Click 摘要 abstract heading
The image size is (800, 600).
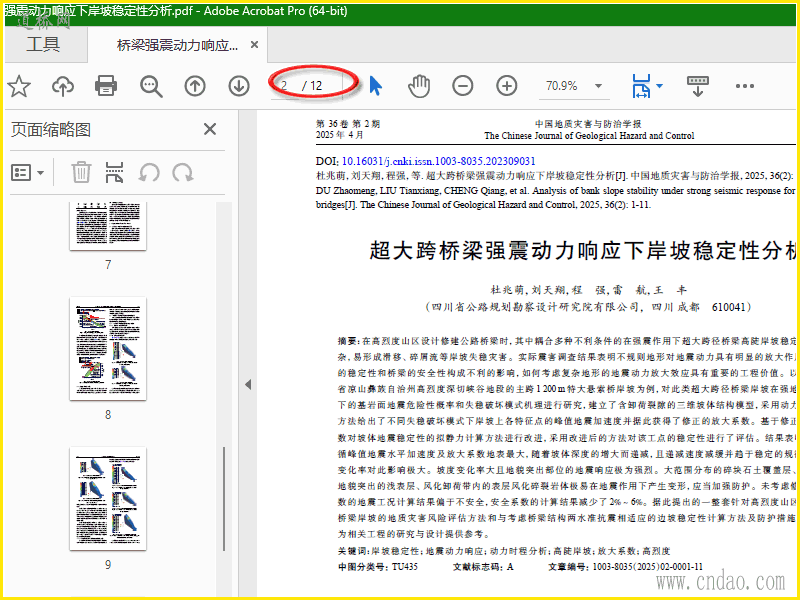click(349, 340)
